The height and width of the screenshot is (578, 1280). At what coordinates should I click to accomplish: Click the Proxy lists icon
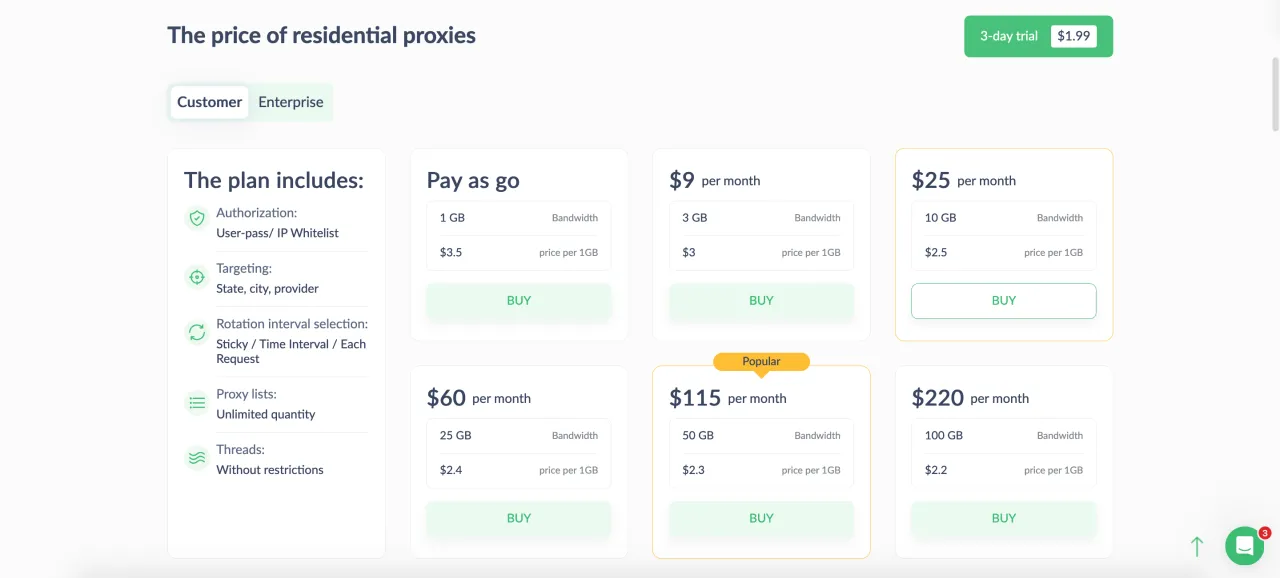(197, 403)
